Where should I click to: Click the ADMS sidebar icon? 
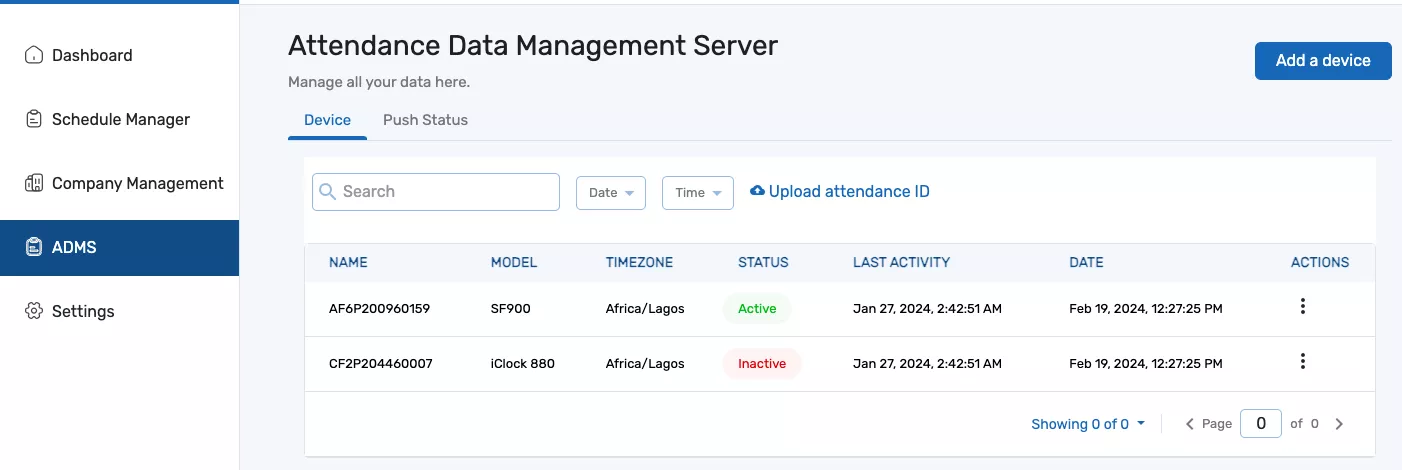click(x=34, y=247)
